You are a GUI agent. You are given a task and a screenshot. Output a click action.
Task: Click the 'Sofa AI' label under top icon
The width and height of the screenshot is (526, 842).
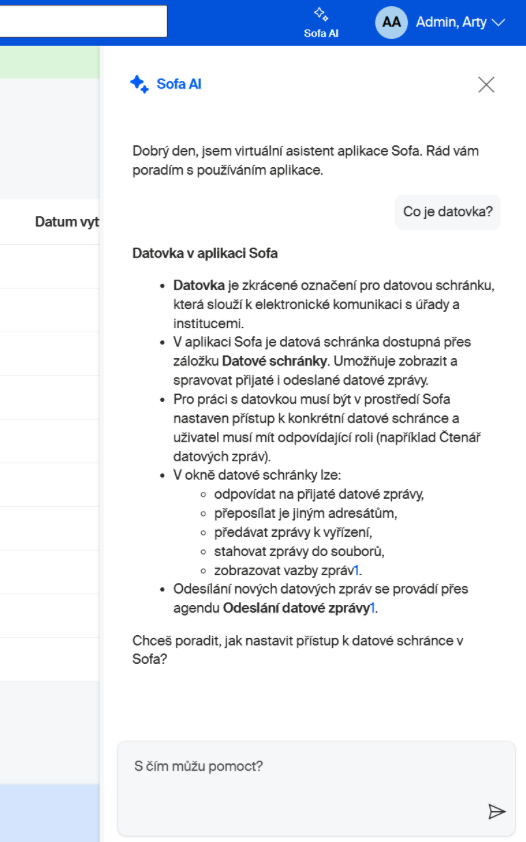(x=321, y=33)
